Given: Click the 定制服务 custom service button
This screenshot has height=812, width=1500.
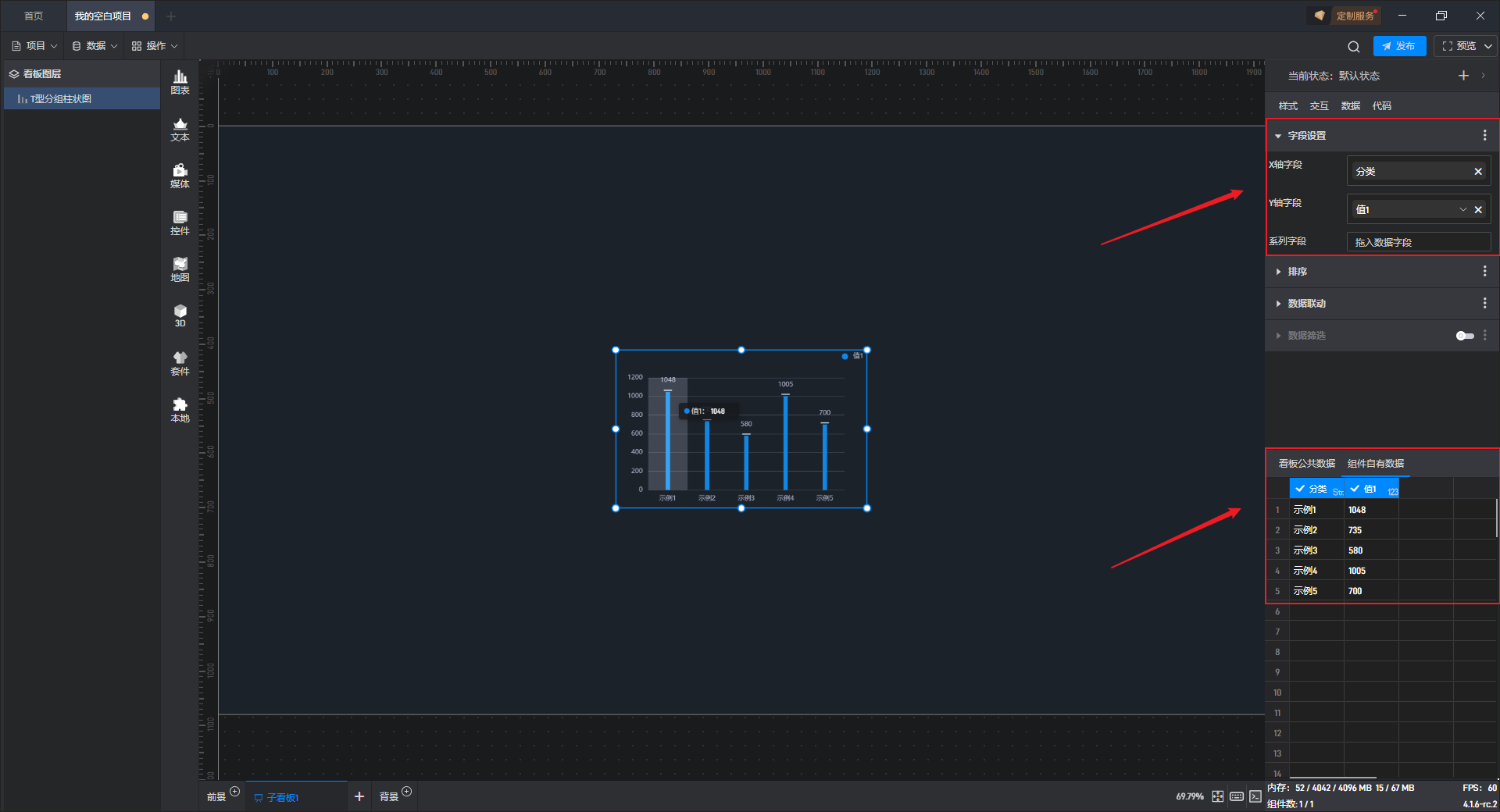Looking at the screenshot, I should [1346, 16].
